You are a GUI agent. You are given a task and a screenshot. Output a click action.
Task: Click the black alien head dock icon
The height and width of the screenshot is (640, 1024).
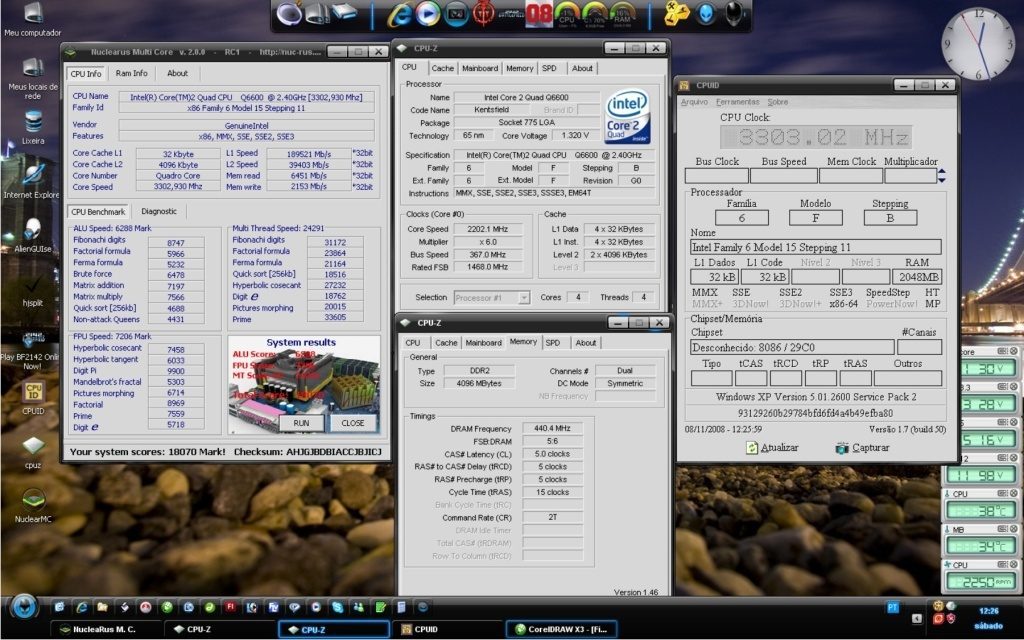(x=733, y=14)
